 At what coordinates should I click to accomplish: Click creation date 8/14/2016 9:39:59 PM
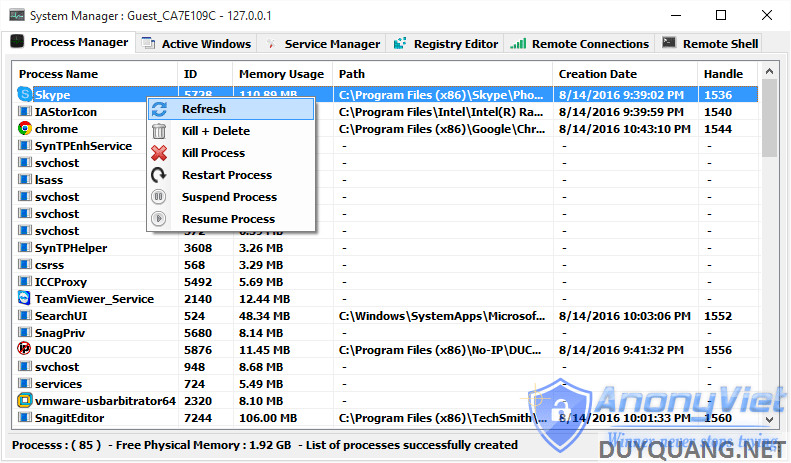coord(621,111)
